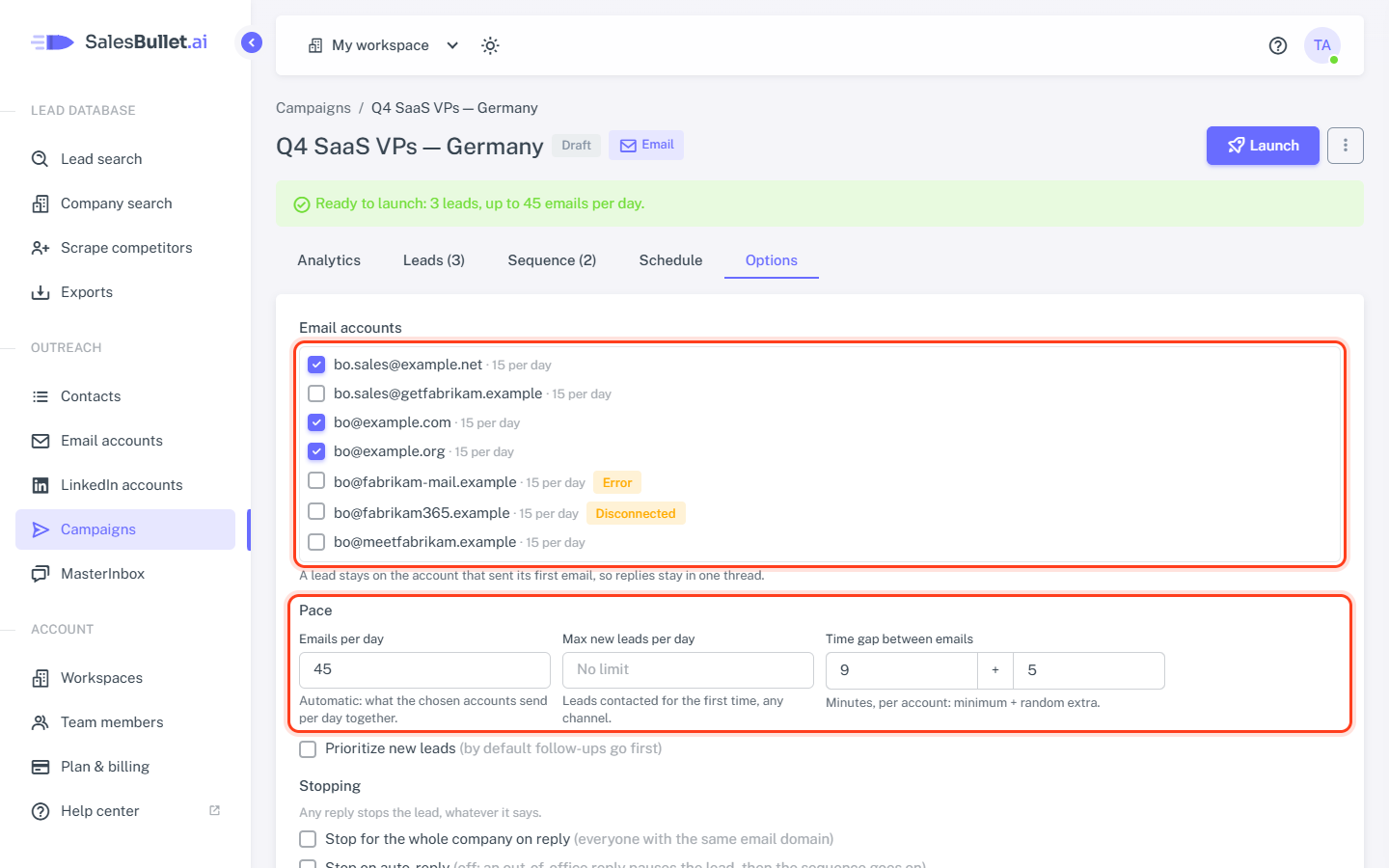Switch to the Analytics tab
Image resolution: width=1389 pixels, height=868 pixels.
pos(329,260)
